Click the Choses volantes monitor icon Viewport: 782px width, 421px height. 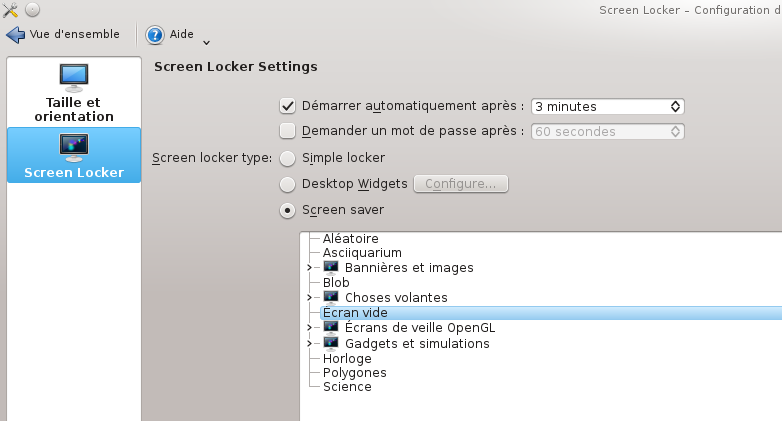(331, 298)
